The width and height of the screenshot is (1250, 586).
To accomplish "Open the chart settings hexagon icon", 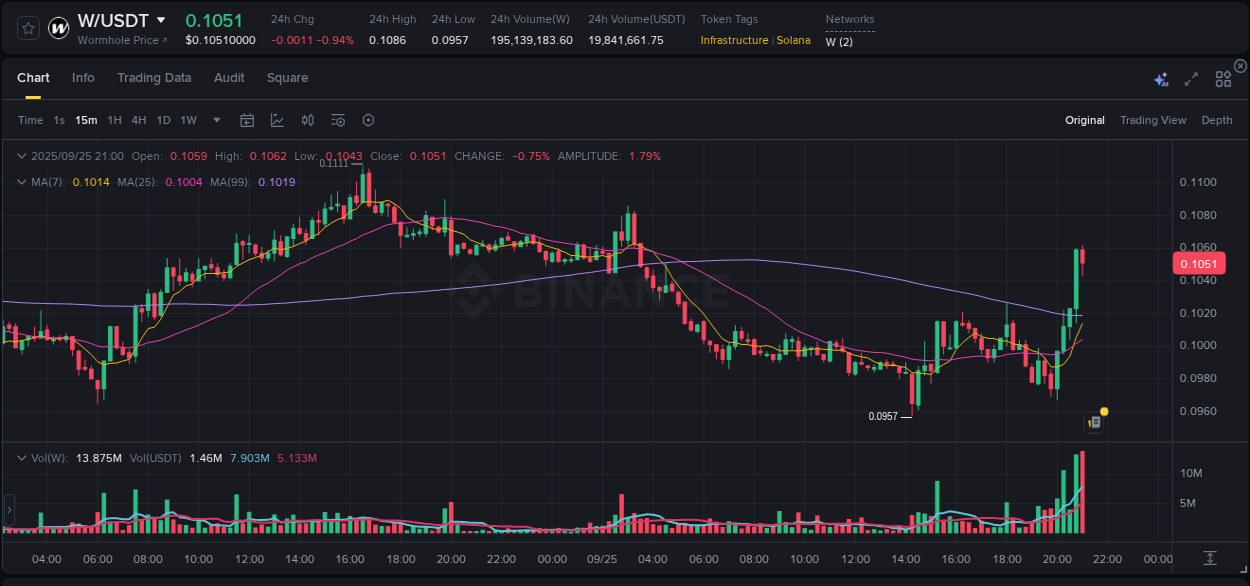I will [368, 120].
